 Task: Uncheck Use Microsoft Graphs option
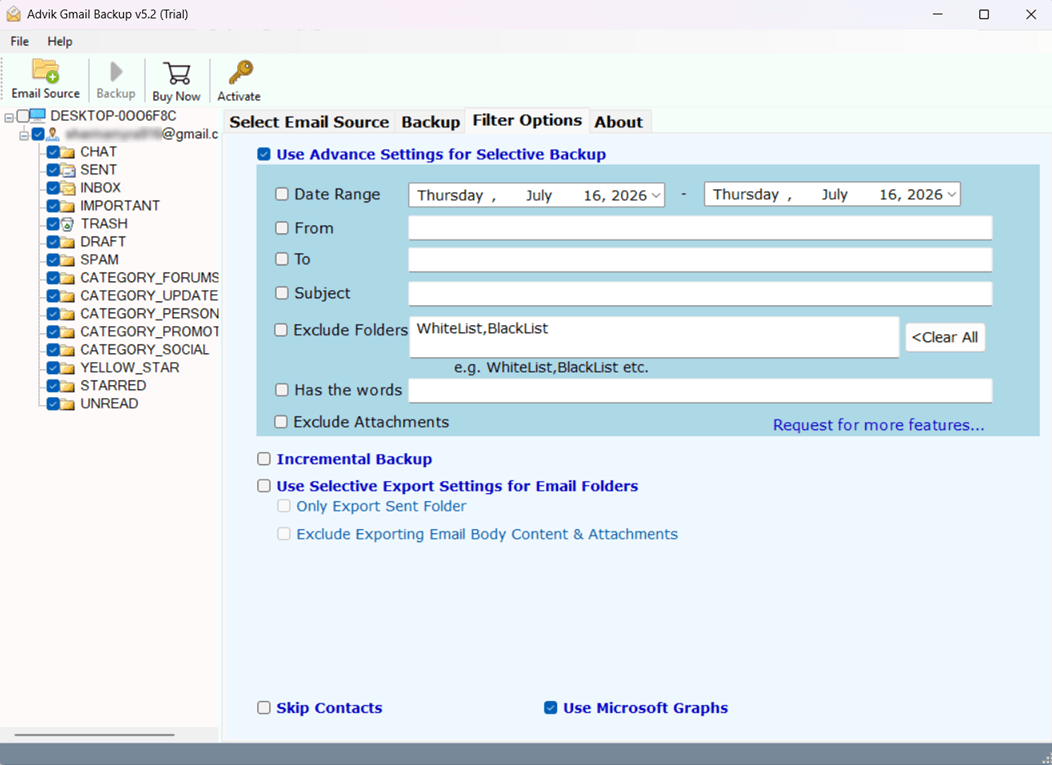click(x=550, y=708)
